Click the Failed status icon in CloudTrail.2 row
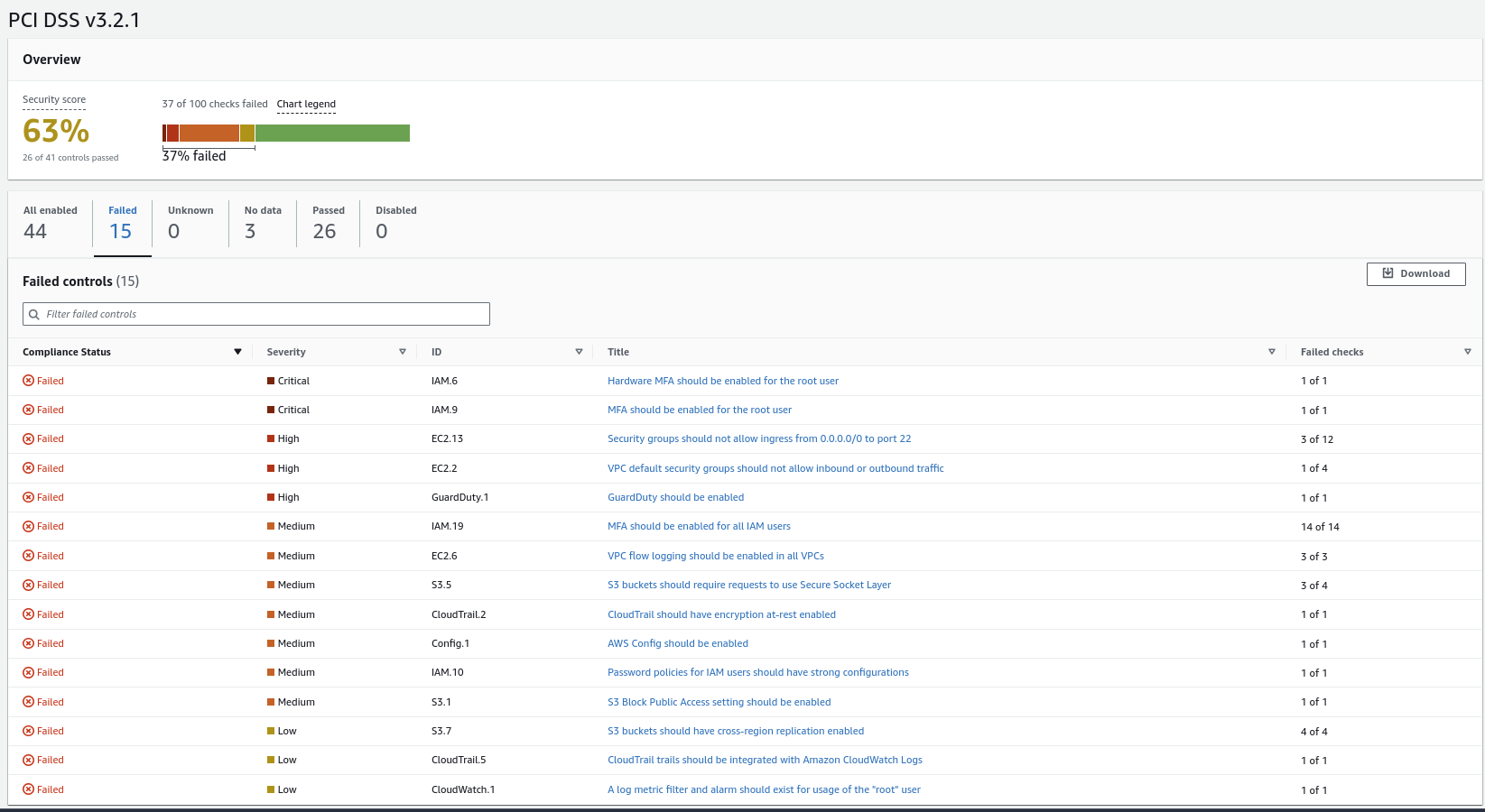Viewport: 1485px width, 812px height. [28, 614]
